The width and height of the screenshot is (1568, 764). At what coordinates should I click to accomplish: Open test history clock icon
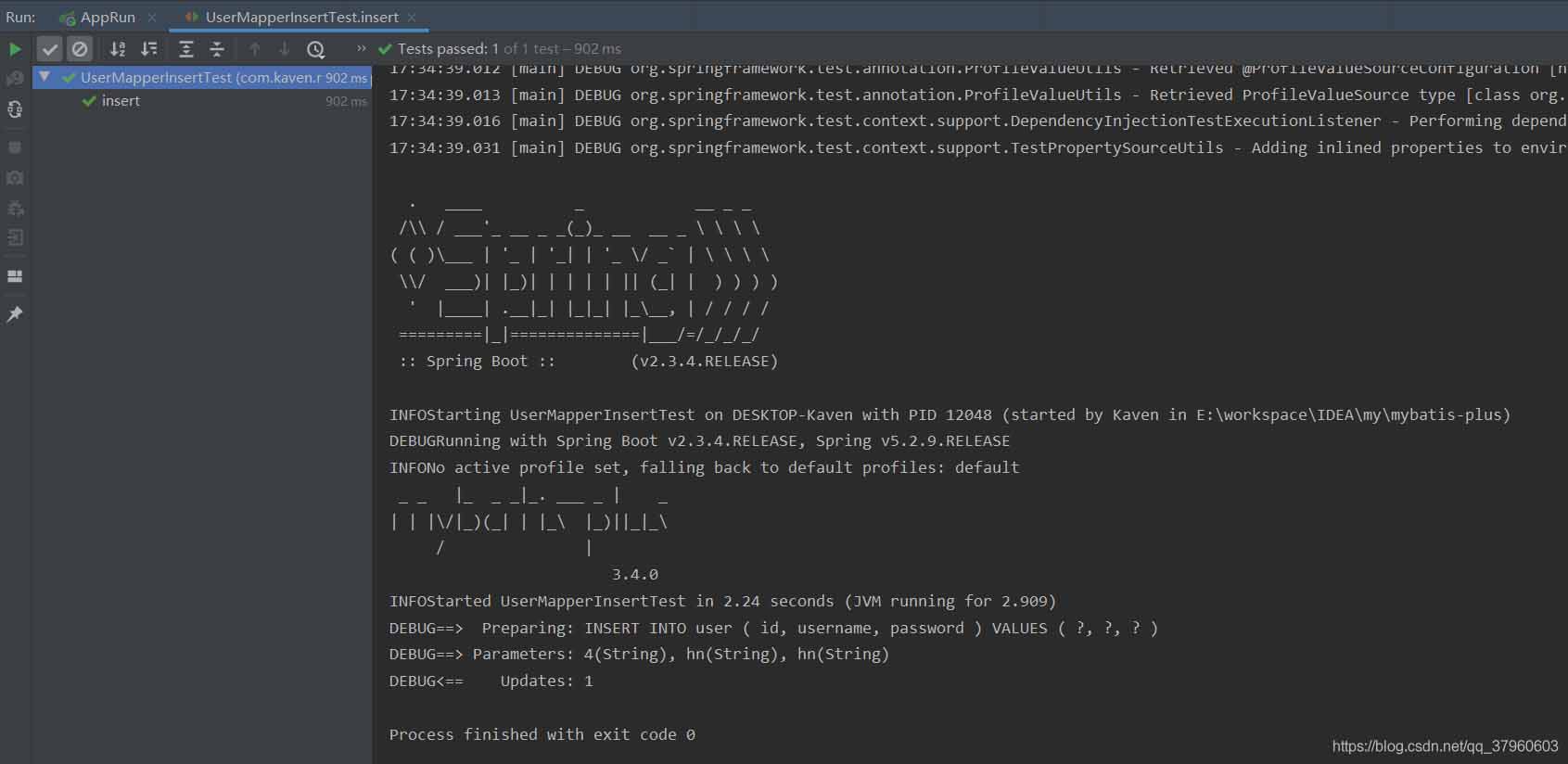(x=316, y=49)
